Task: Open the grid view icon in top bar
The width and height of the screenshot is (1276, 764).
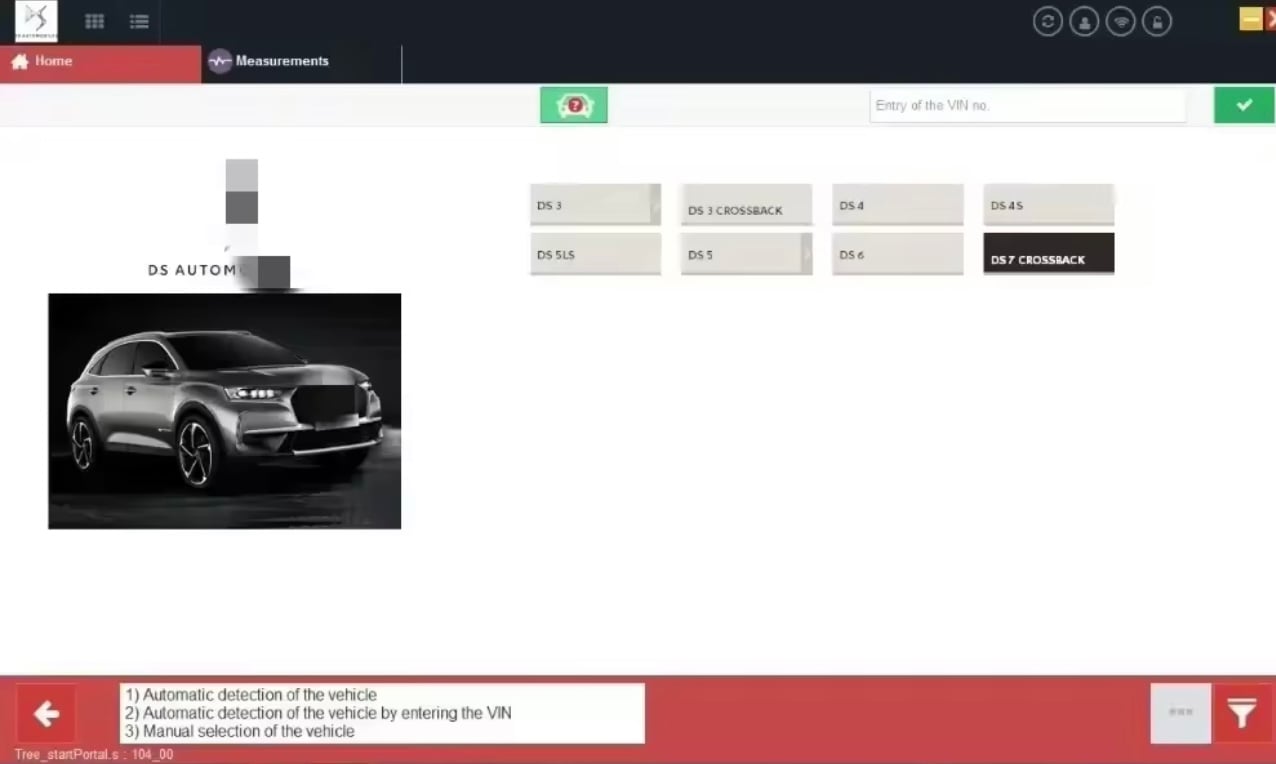Action: [x=95, y=21]
